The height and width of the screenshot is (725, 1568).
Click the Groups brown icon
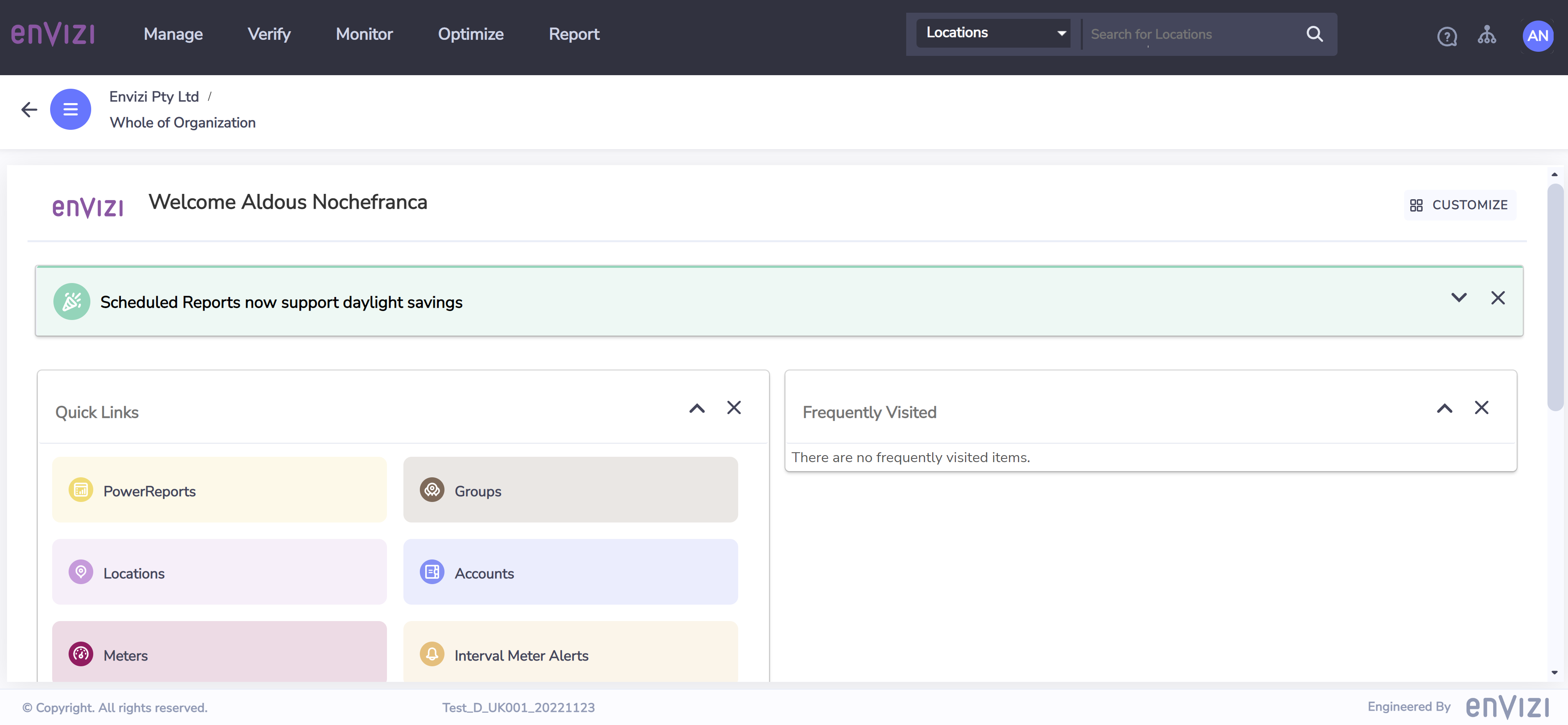tap(432, 490)
